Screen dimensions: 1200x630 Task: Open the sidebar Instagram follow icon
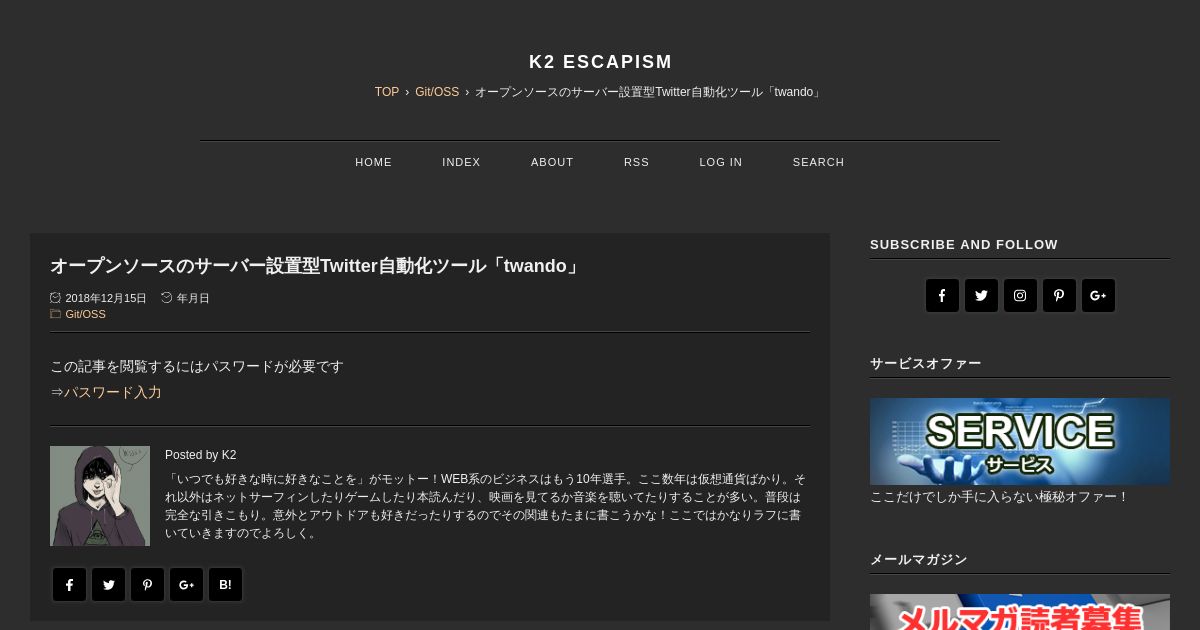click(x=1020, y=295)
